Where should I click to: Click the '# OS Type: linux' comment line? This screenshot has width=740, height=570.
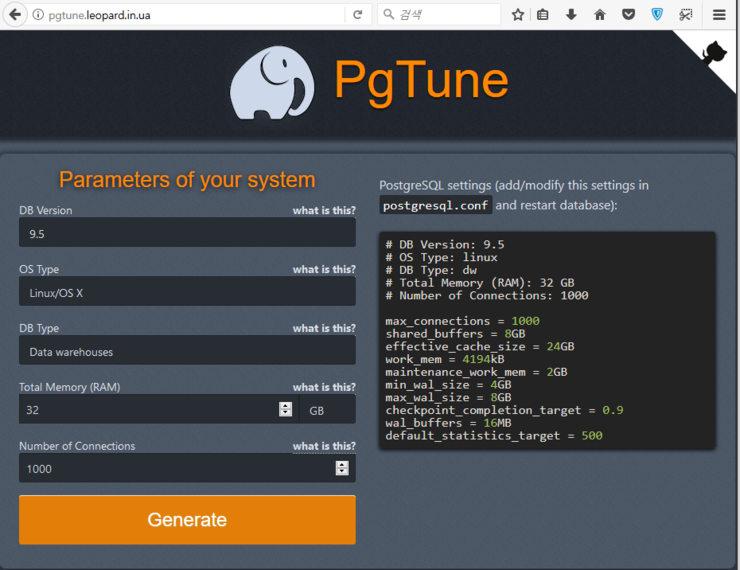tap(441, 258)
